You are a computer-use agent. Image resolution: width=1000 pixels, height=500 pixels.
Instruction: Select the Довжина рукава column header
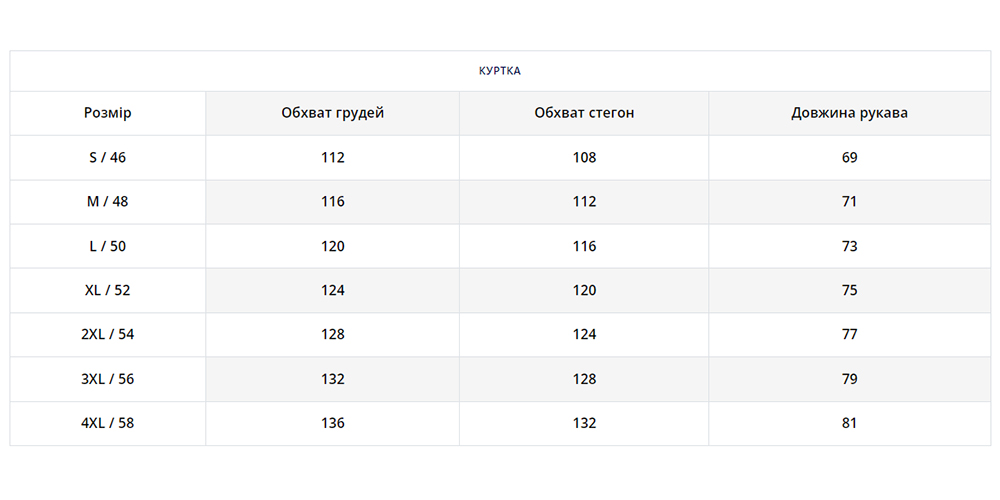(850, 113)
